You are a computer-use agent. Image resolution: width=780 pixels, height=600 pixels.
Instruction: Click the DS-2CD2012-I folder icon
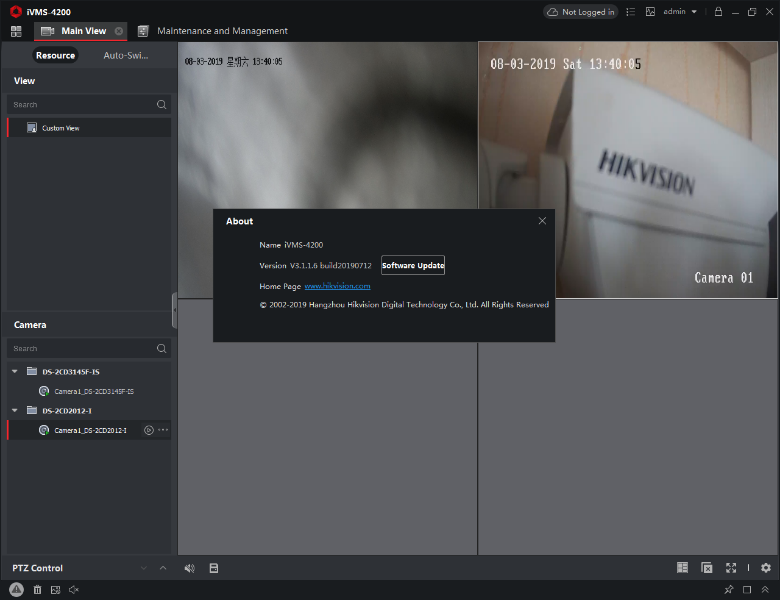pos(32,410)
